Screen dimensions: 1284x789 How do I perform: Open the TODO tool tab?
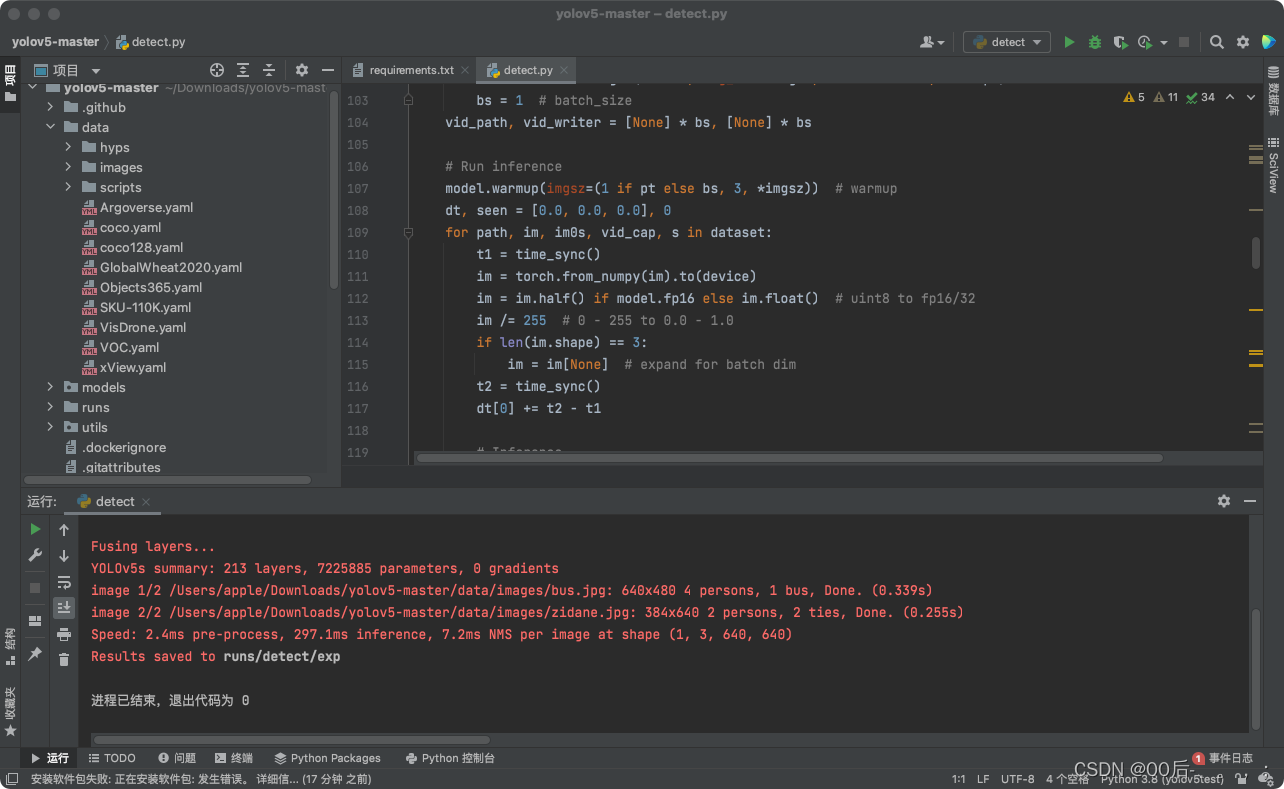tap(111, 758)
